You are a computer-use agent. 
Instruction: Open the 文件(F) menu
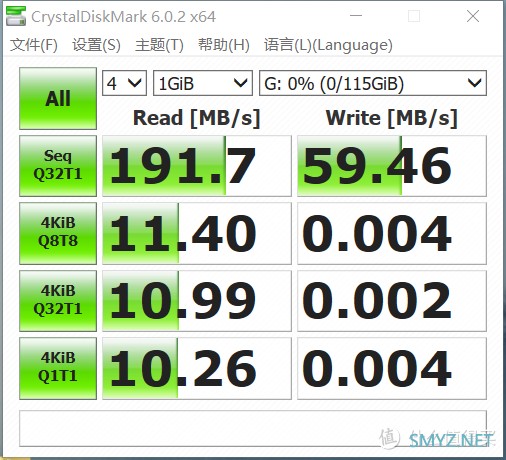tap(34, 45)
